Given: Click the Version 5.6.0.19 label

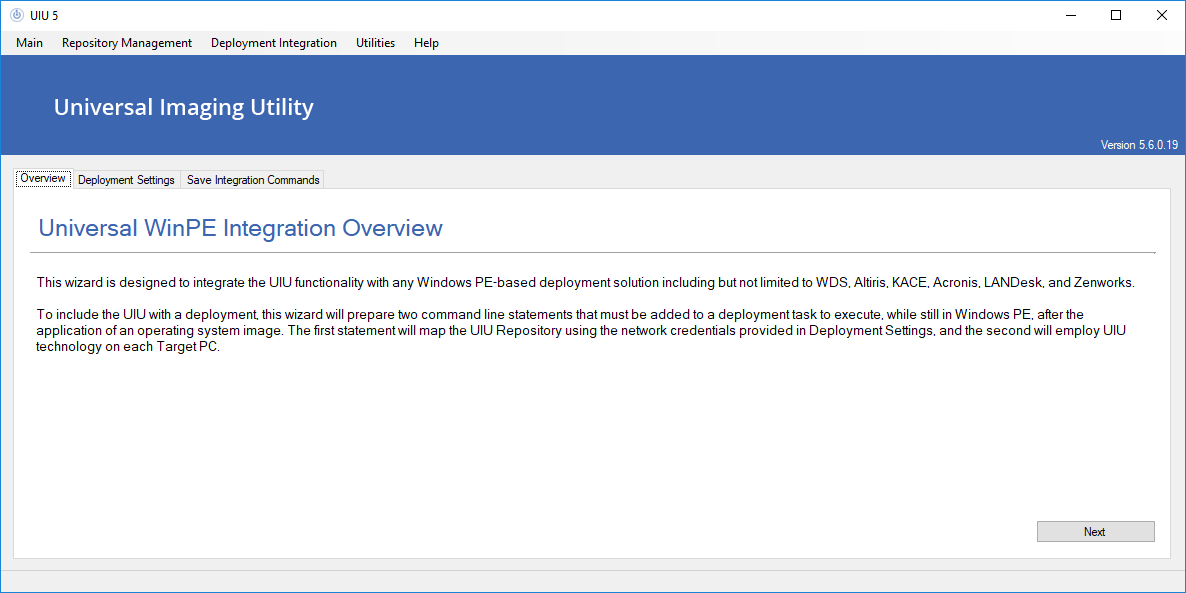Looking at the screenshot, I should click(1139, 145).
